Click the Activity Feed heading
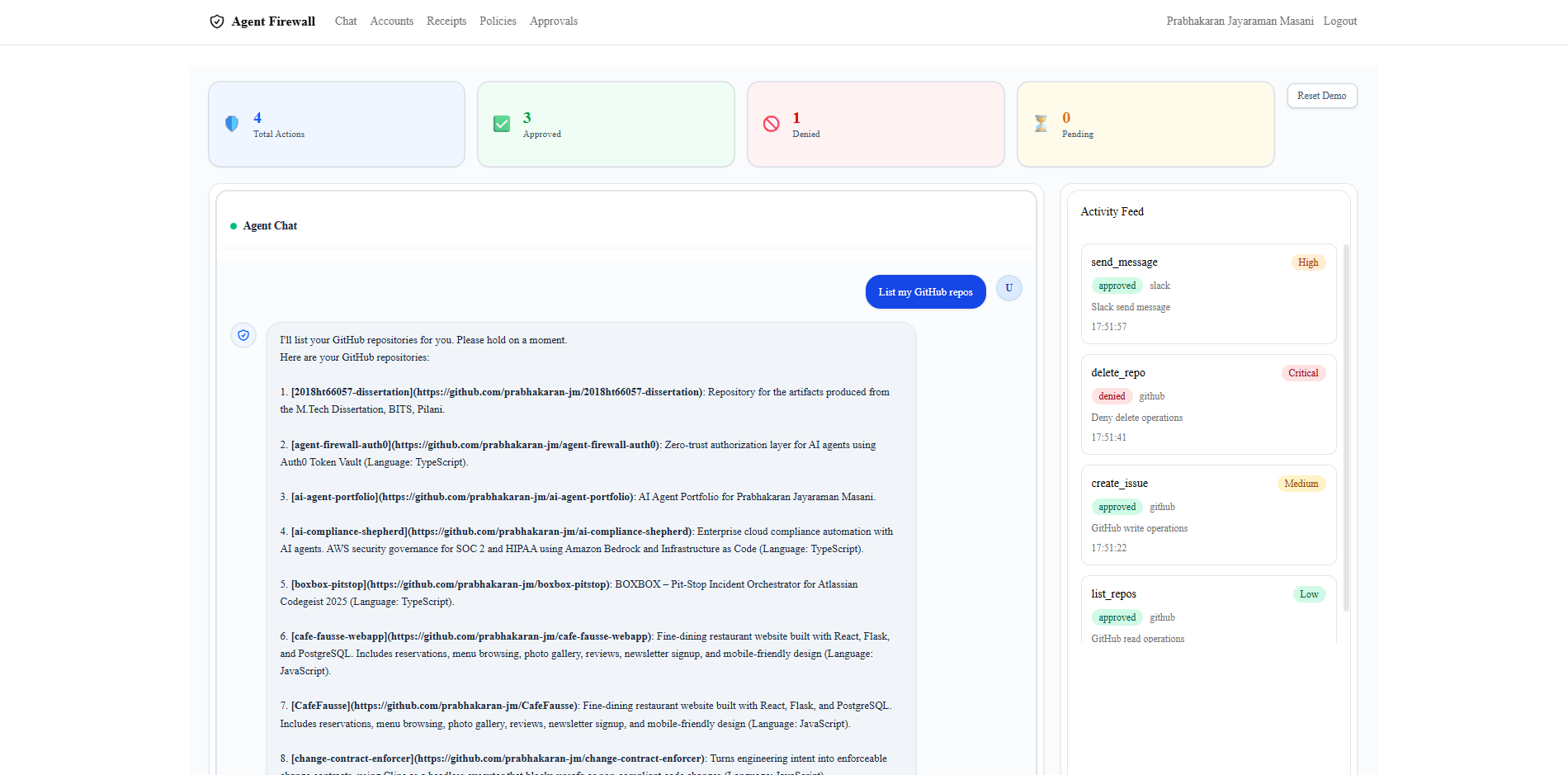This screenshot has width=1568, height=775. 1112,212
